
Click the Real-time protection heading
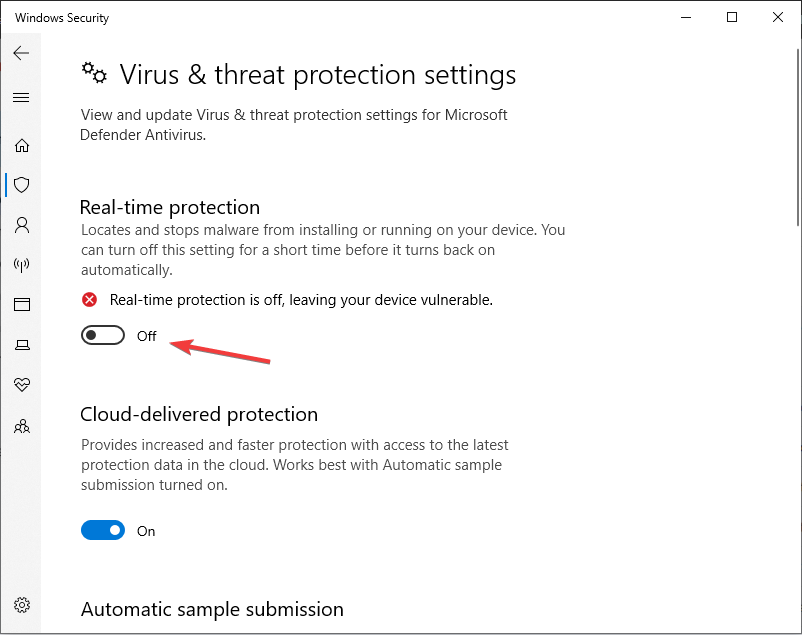point(170,207)
